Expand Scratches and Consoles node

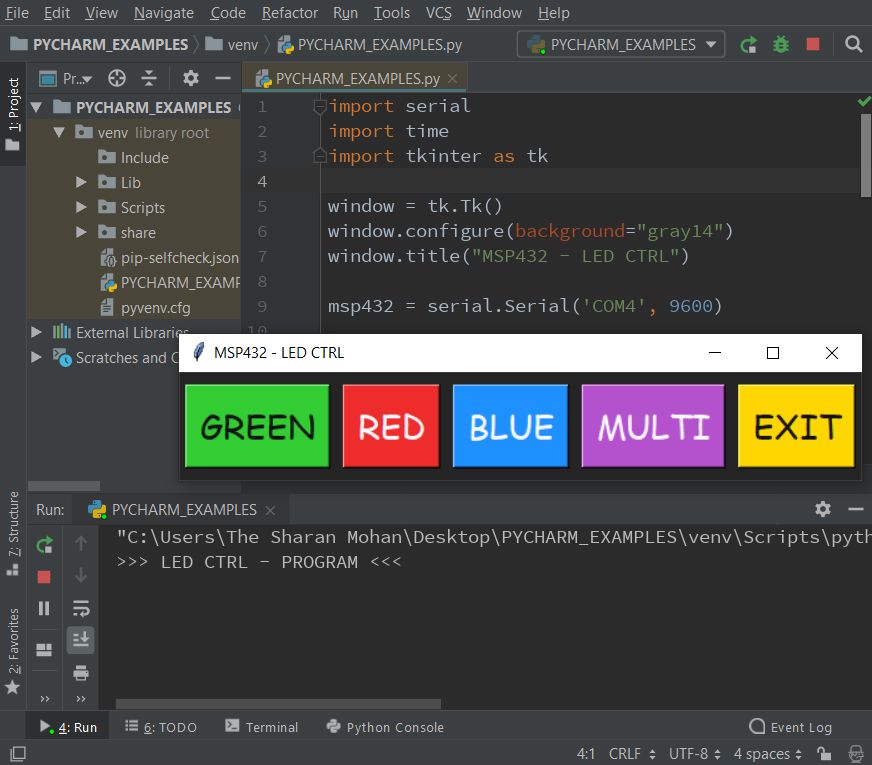[x=37, y=357]
